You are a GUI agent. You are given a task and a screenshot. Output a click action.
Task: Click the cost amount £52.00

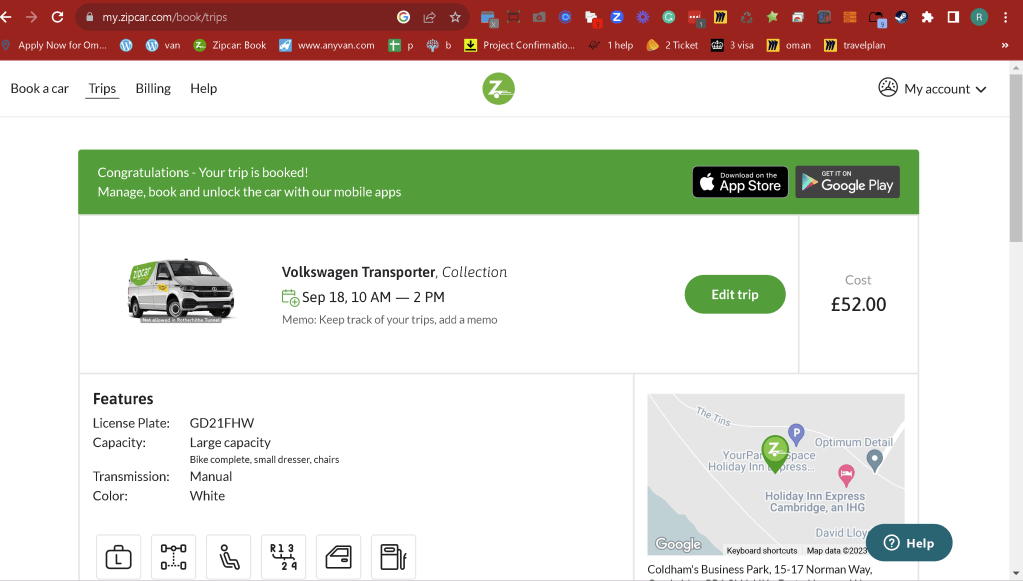(x=858, y=305)
